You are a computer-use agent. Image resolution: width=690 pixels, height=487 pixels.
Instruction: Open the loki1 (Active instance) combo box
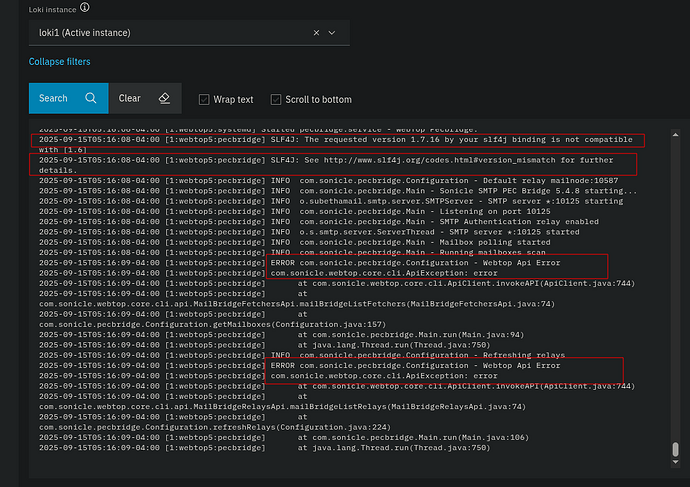click(170, 32)
